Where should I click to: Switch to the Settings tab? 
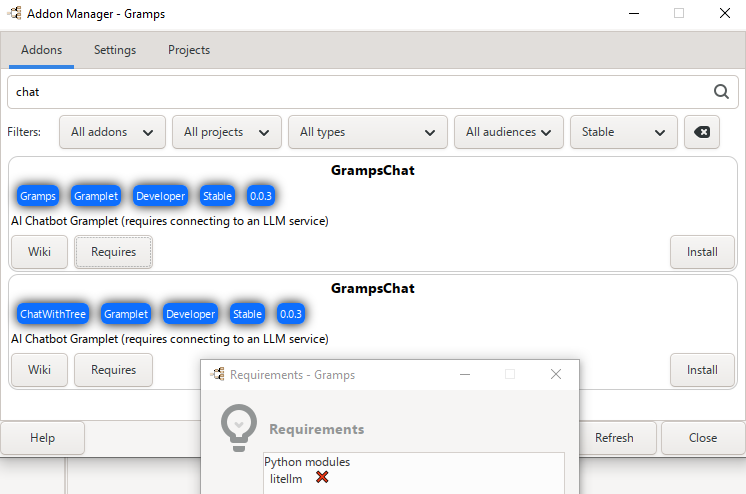point(115,50)
